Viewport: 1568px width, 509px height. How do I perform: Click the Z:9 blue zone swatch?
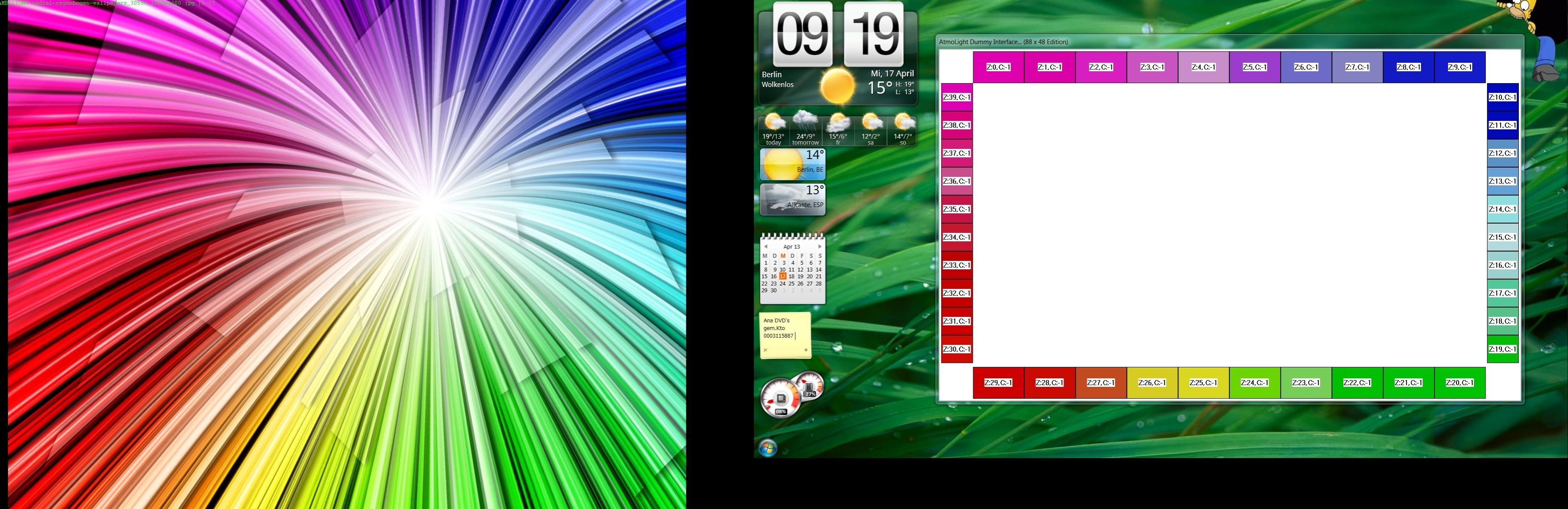tap(1459, 67)
